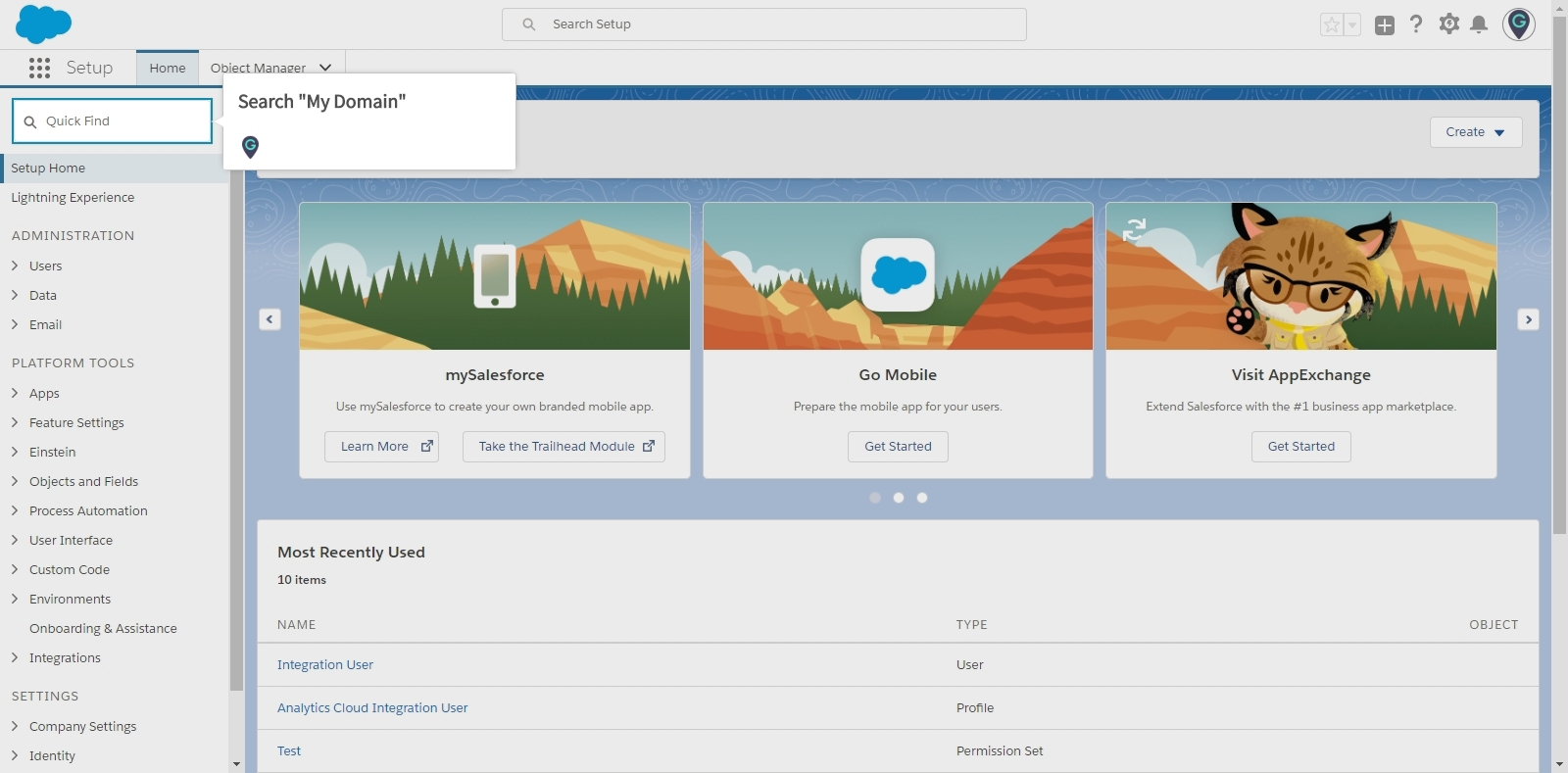This screenshot has height=773, width=1568.
Task: Click the NAME column header
Action: [297, 625]
